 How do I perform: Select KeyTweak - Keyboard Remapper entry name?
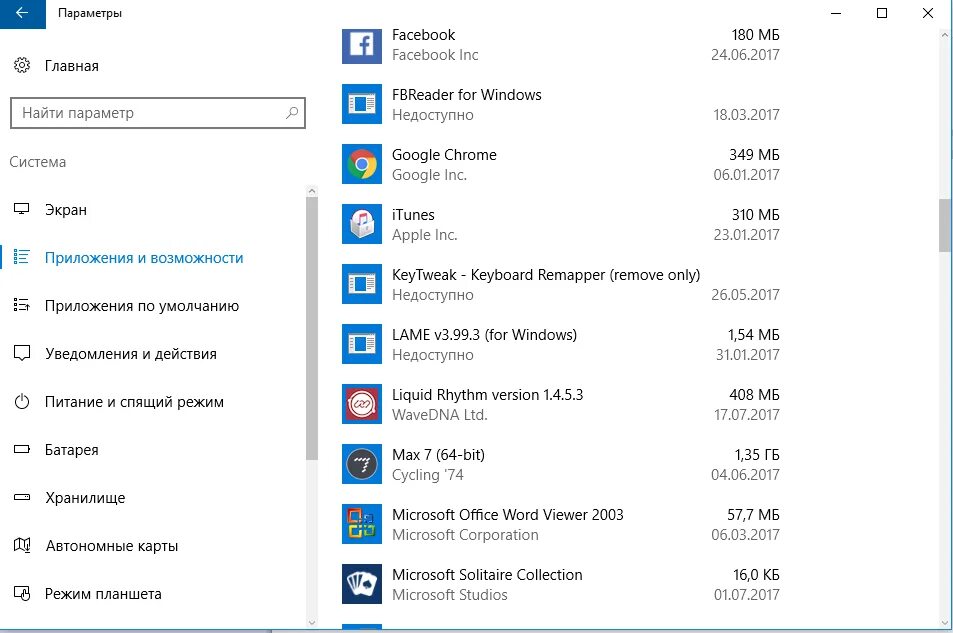546,275
